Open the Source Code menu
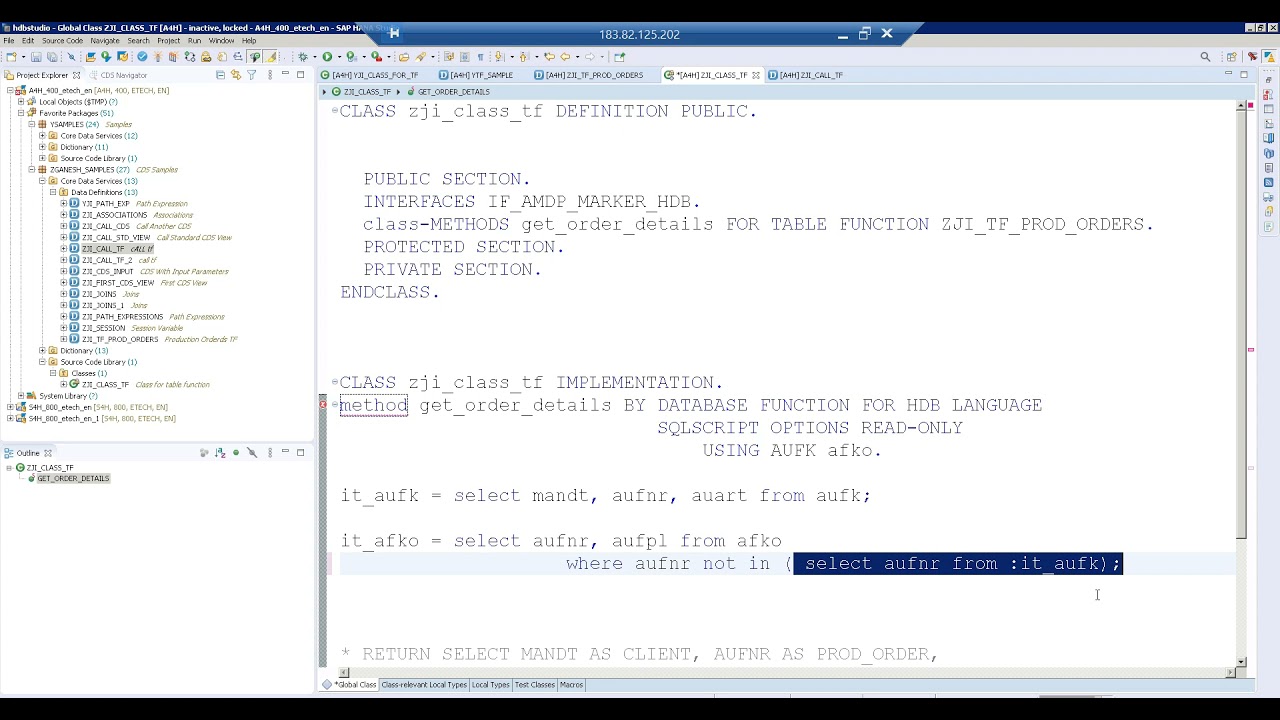The height and width of the screenshot is (720, 1280). 62,41
